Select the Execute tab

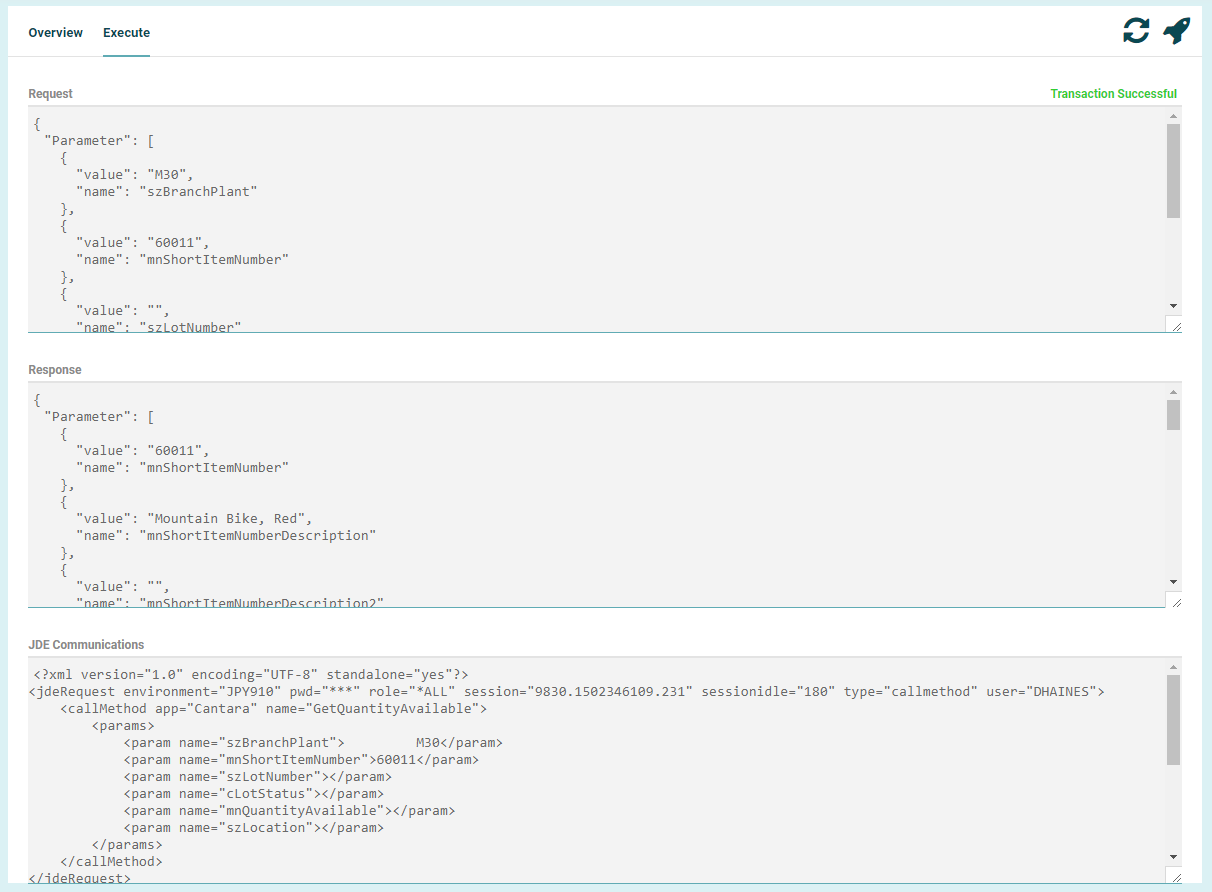(126, 33)
